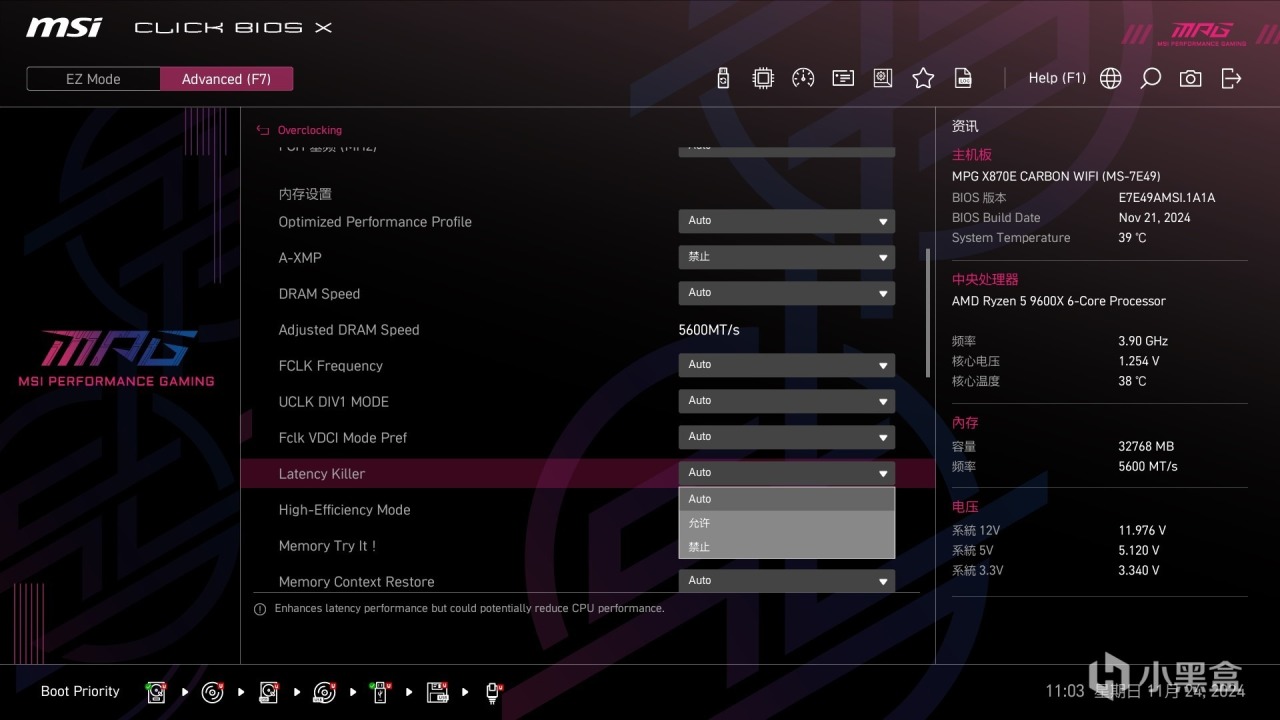Click the Nov 21, 2024 build date
This screenshot has height=720, width=1280.
(1154, 218)
